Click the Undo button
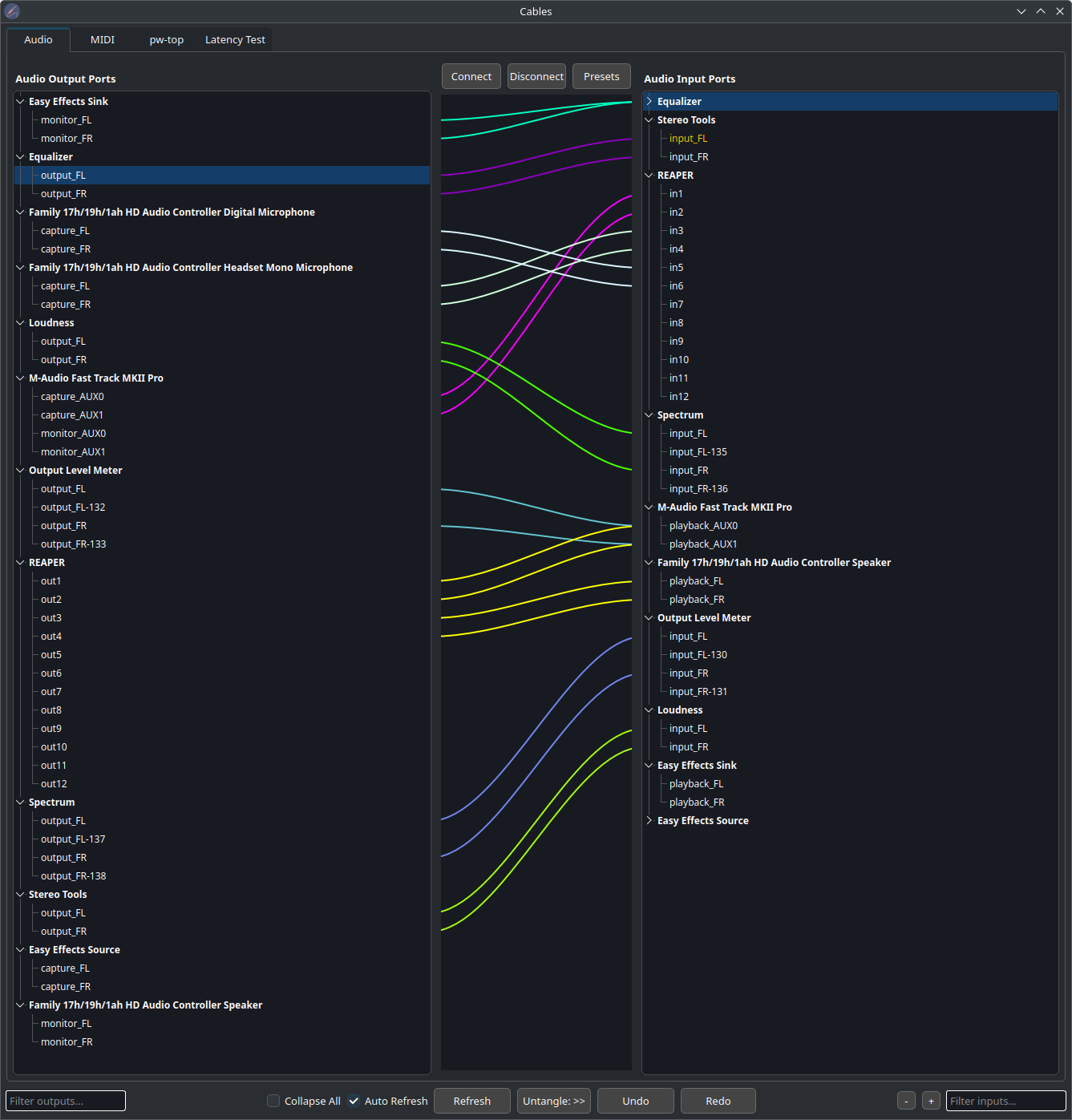This screenshot has height=1120, width=1072. (x=636, y=1101)
